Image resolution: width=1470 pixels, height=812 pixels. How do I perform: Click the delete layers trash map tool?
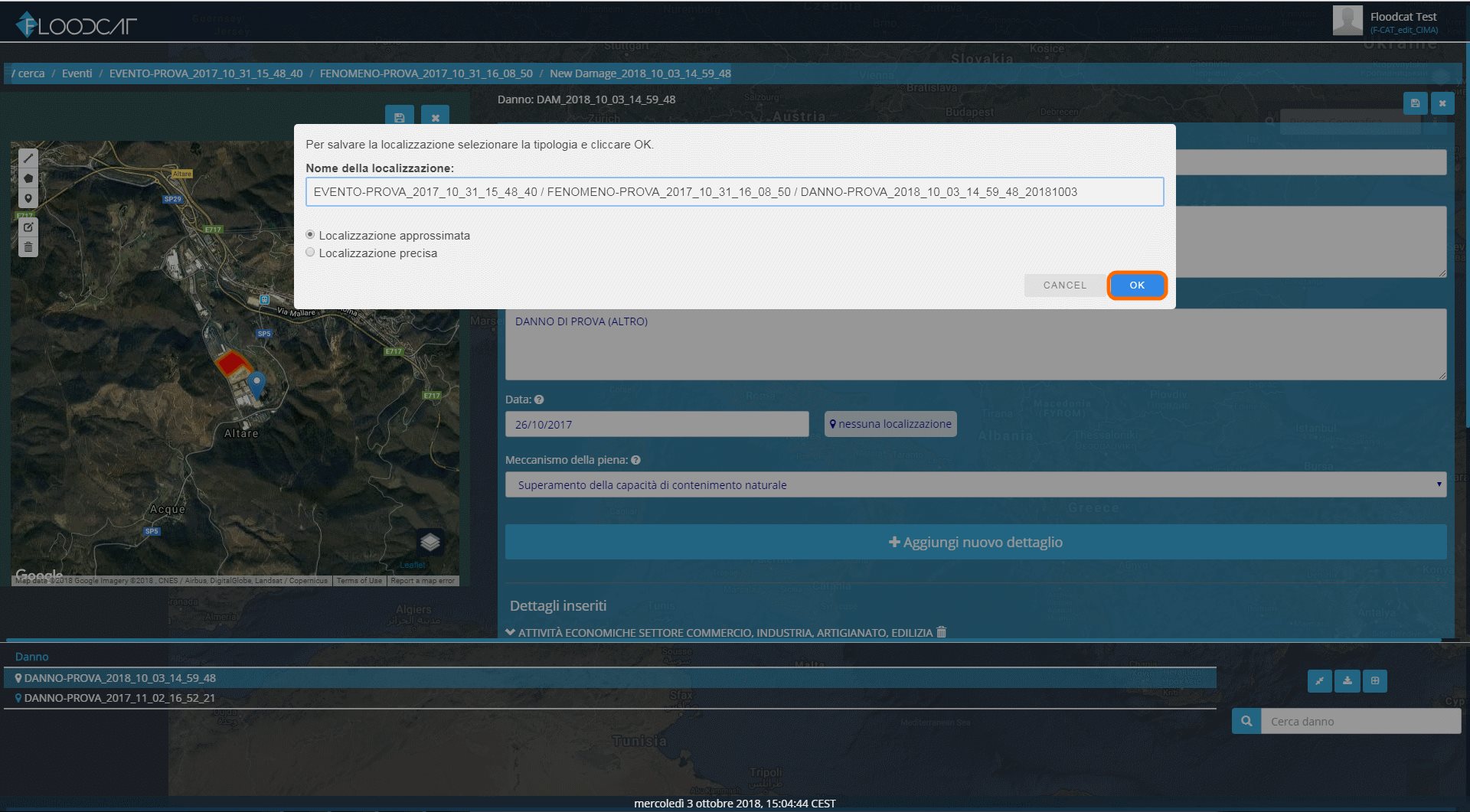click(28, 247)
